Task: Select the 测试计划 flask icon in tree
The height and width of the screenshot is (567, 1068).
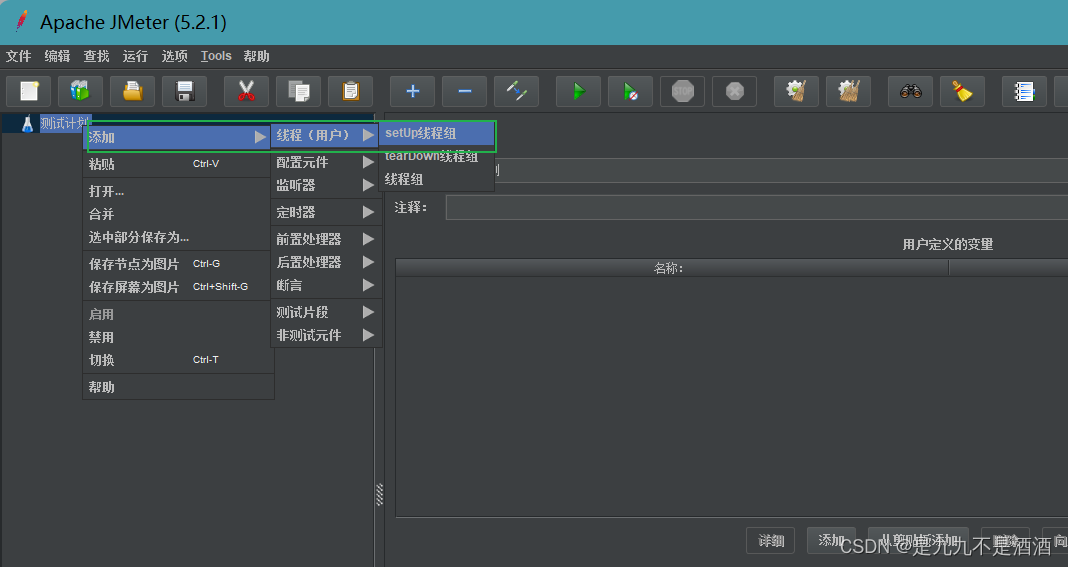Action: (27, 124)
